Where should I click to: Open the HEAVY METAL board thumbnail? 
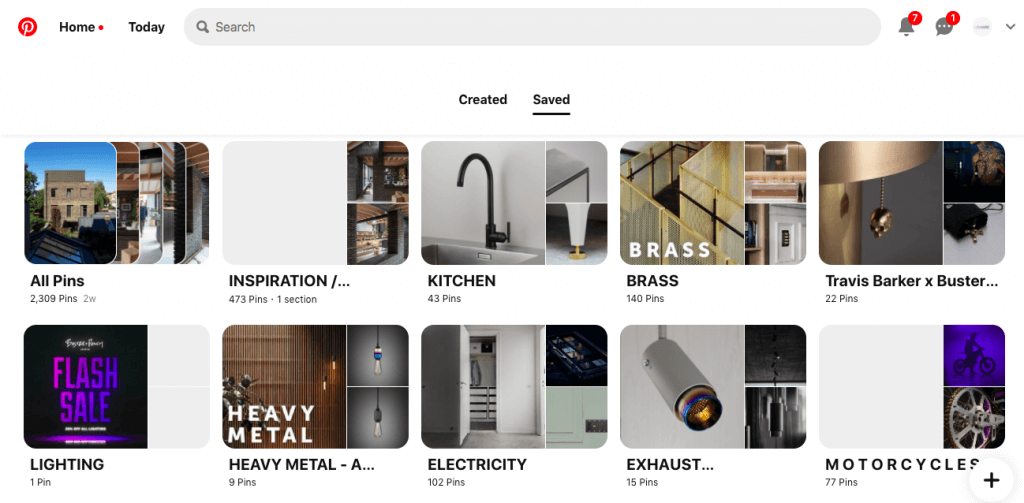(315, 387)
